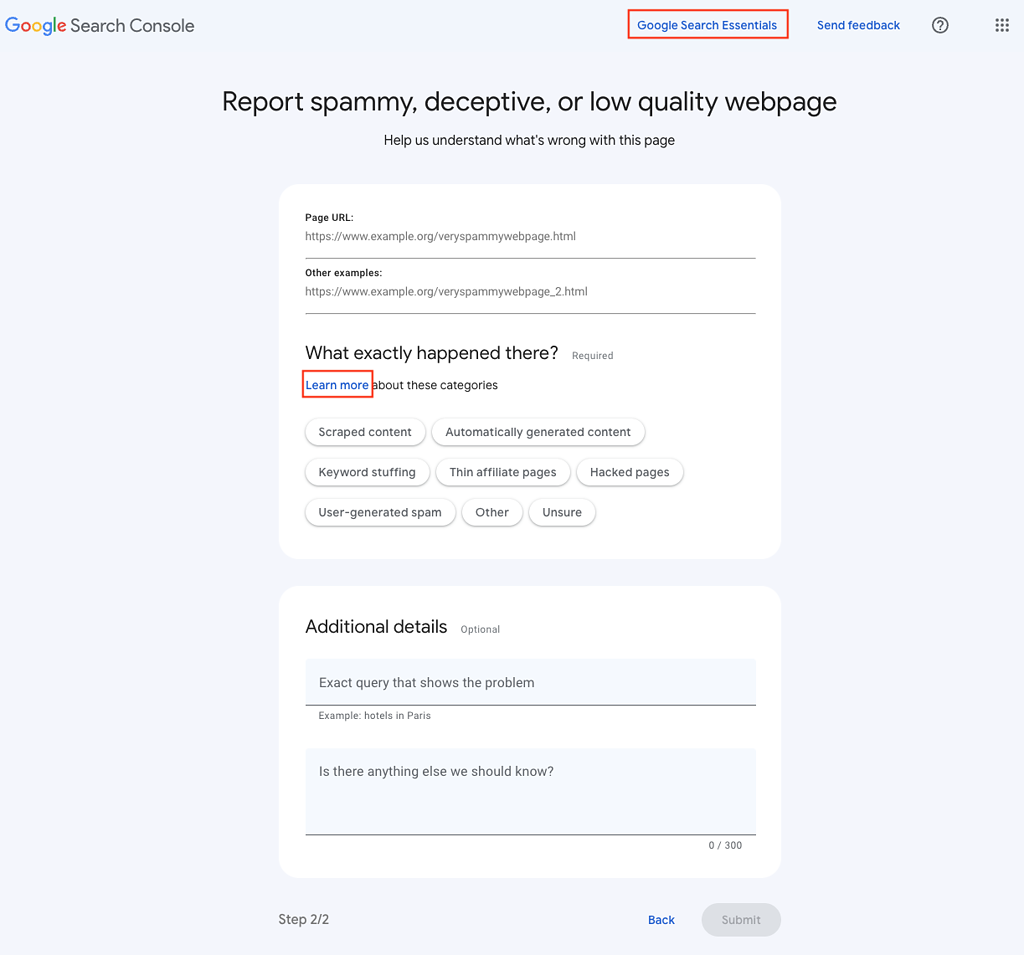Click the Send feedback link
Viewport: 1024px width, 955px height.
[x=858, y=25]
